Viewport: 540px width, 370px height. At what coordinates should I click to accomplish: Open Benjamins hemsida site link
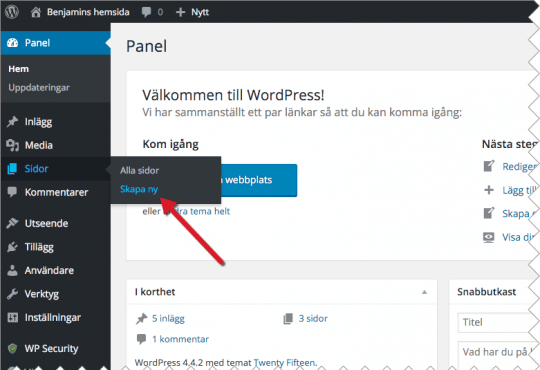click(x=88, y=12)
